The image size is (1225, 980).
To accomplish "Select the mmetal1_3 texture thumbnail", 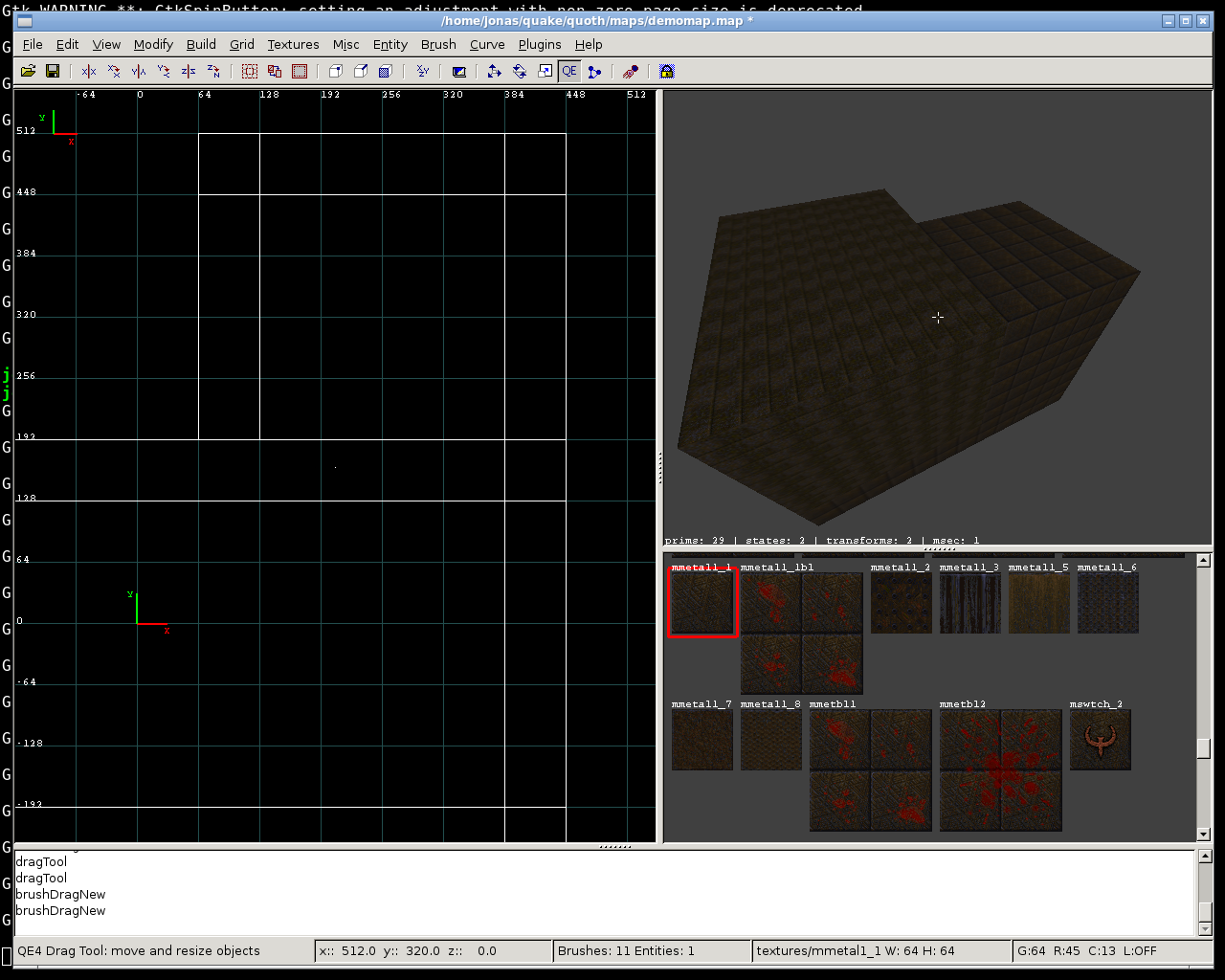I will (970, 603).
